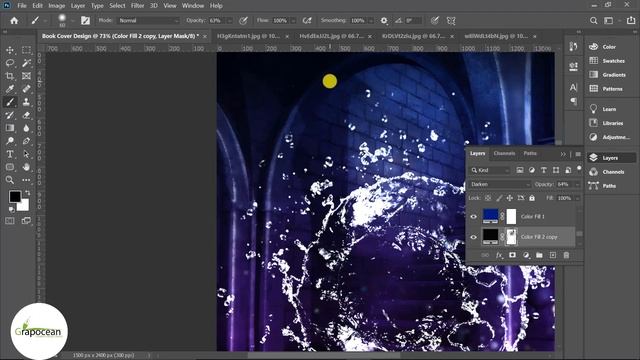Open the File menu
This screenshot has width=640, height=360.
point(22,6)
